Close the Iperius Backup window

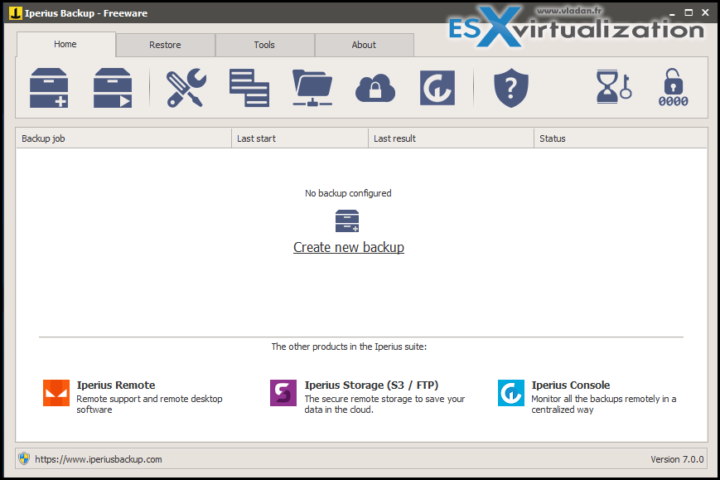point(705,13)
